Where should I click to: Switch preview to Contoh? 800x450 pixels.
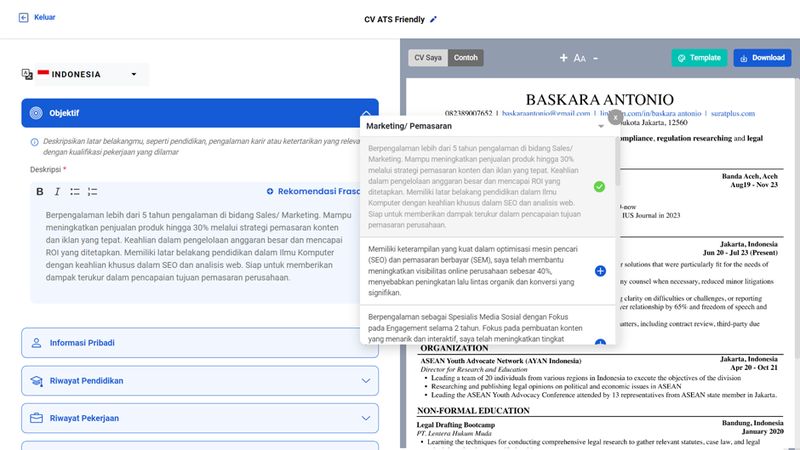point(465,58)
